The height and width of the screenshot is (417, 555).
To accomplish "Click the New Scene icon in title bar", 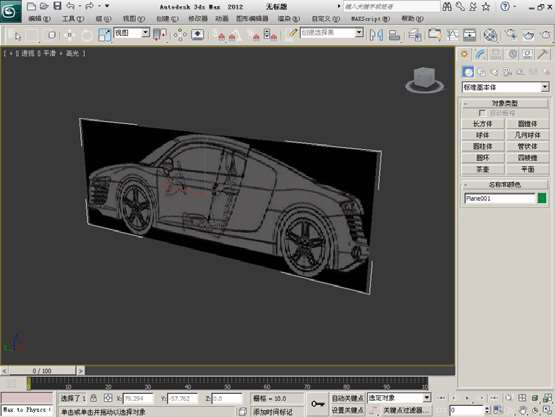I will 31,6.
